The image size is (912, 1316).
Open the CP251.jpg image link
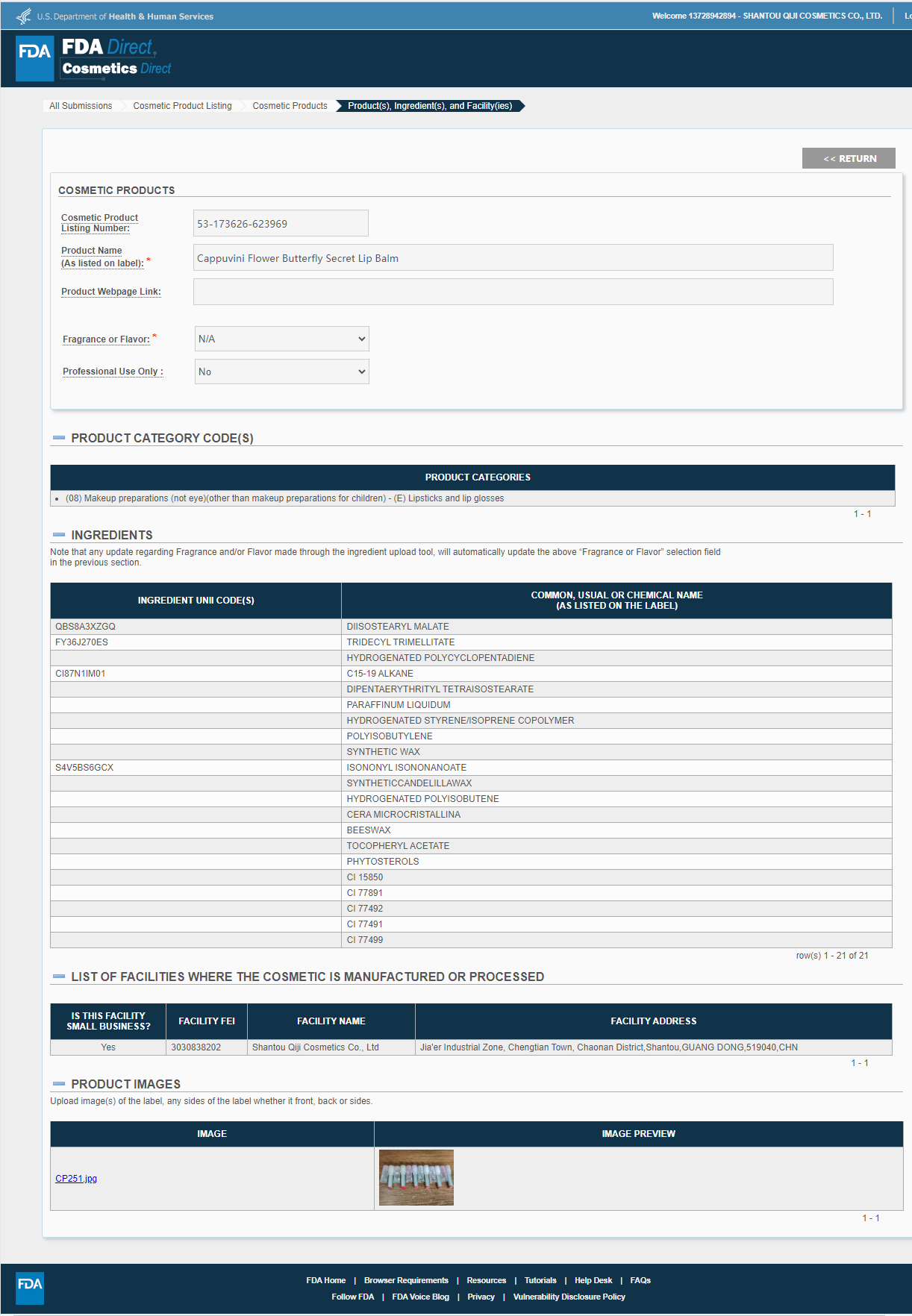coord(76,1179)
